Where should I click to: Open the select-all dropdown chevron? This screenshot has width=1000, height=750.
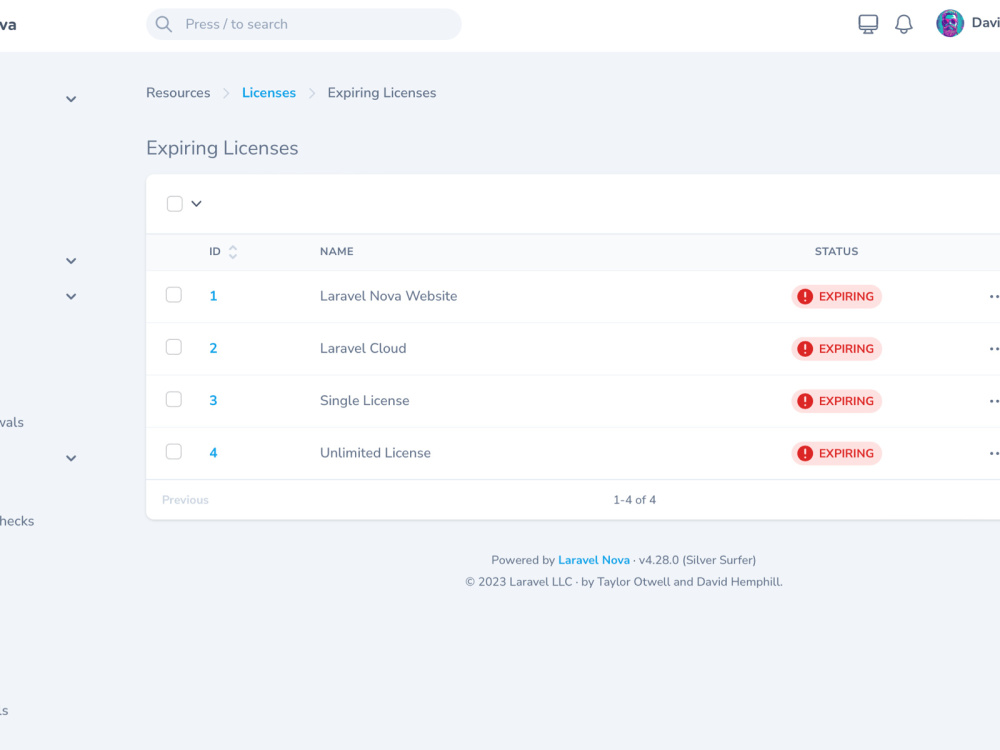(196, 204)
